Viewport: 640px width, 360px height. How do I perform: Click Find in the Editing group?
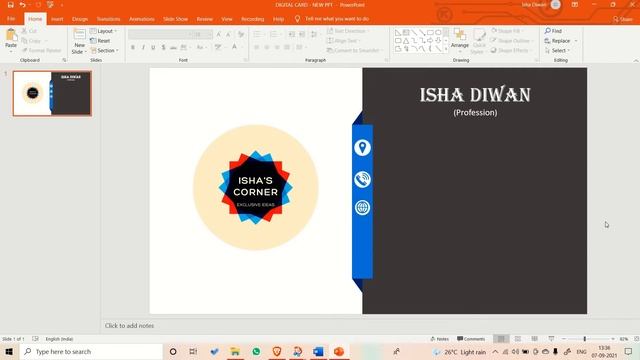[553, 31]
